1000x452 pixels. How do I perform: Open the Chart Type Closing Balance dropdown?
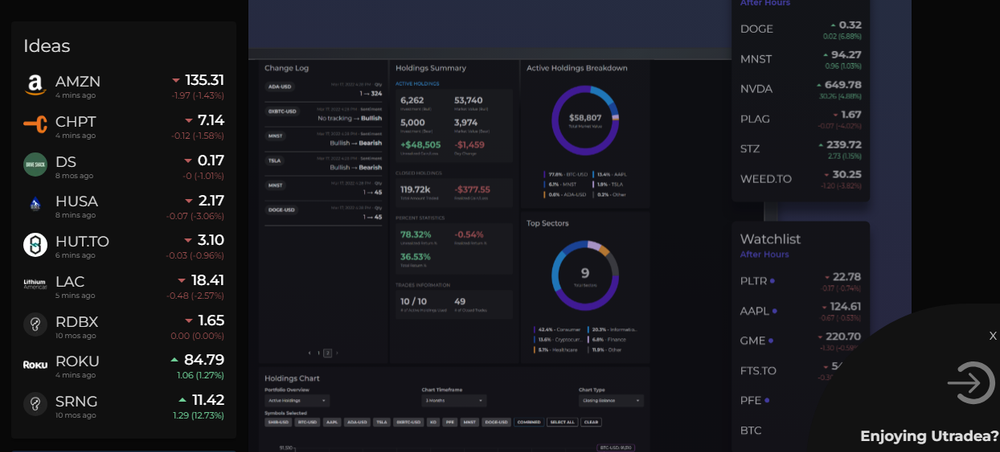[611, 401]
